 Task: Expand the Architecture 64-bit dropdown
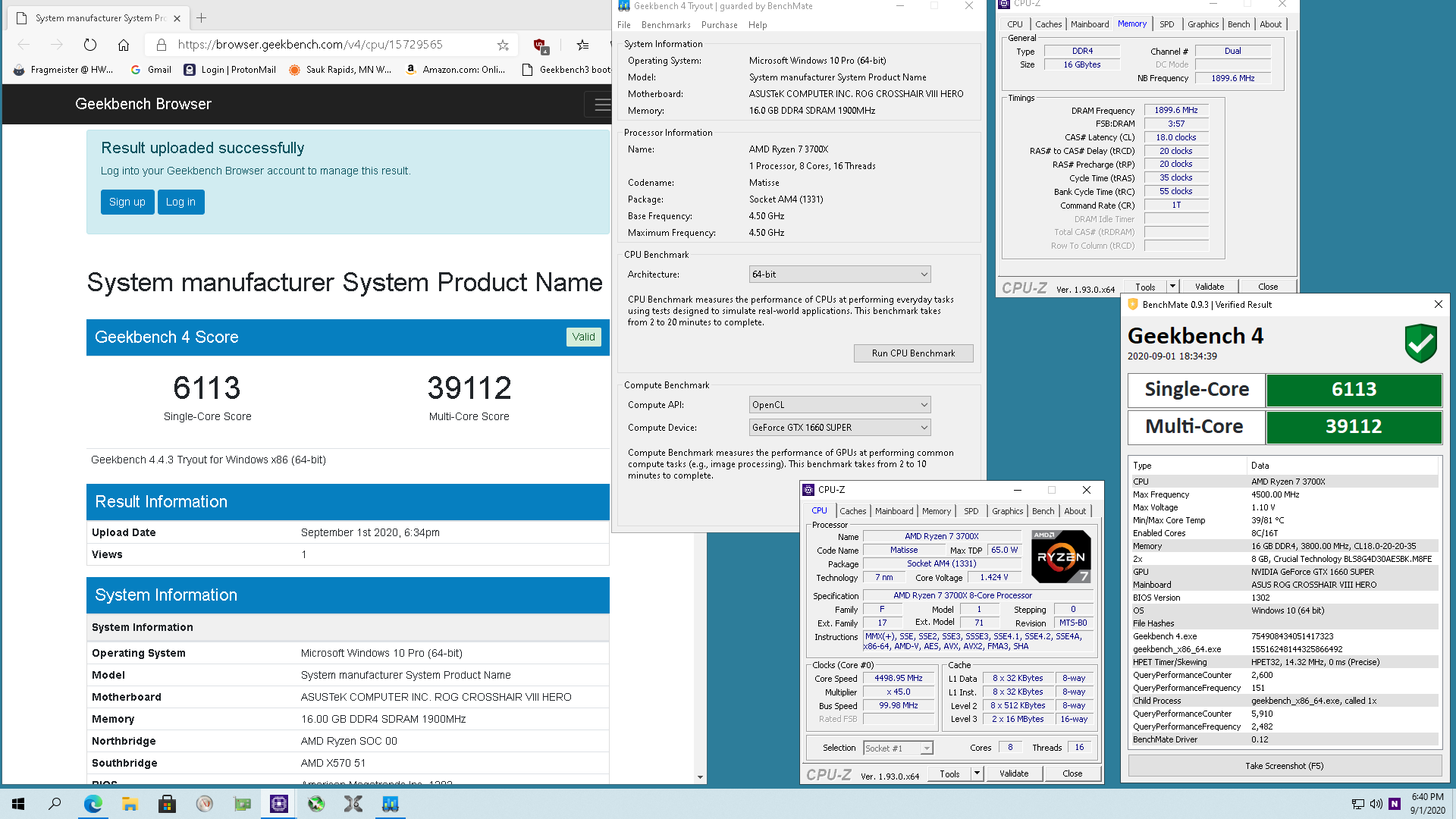tap(839, 275)
